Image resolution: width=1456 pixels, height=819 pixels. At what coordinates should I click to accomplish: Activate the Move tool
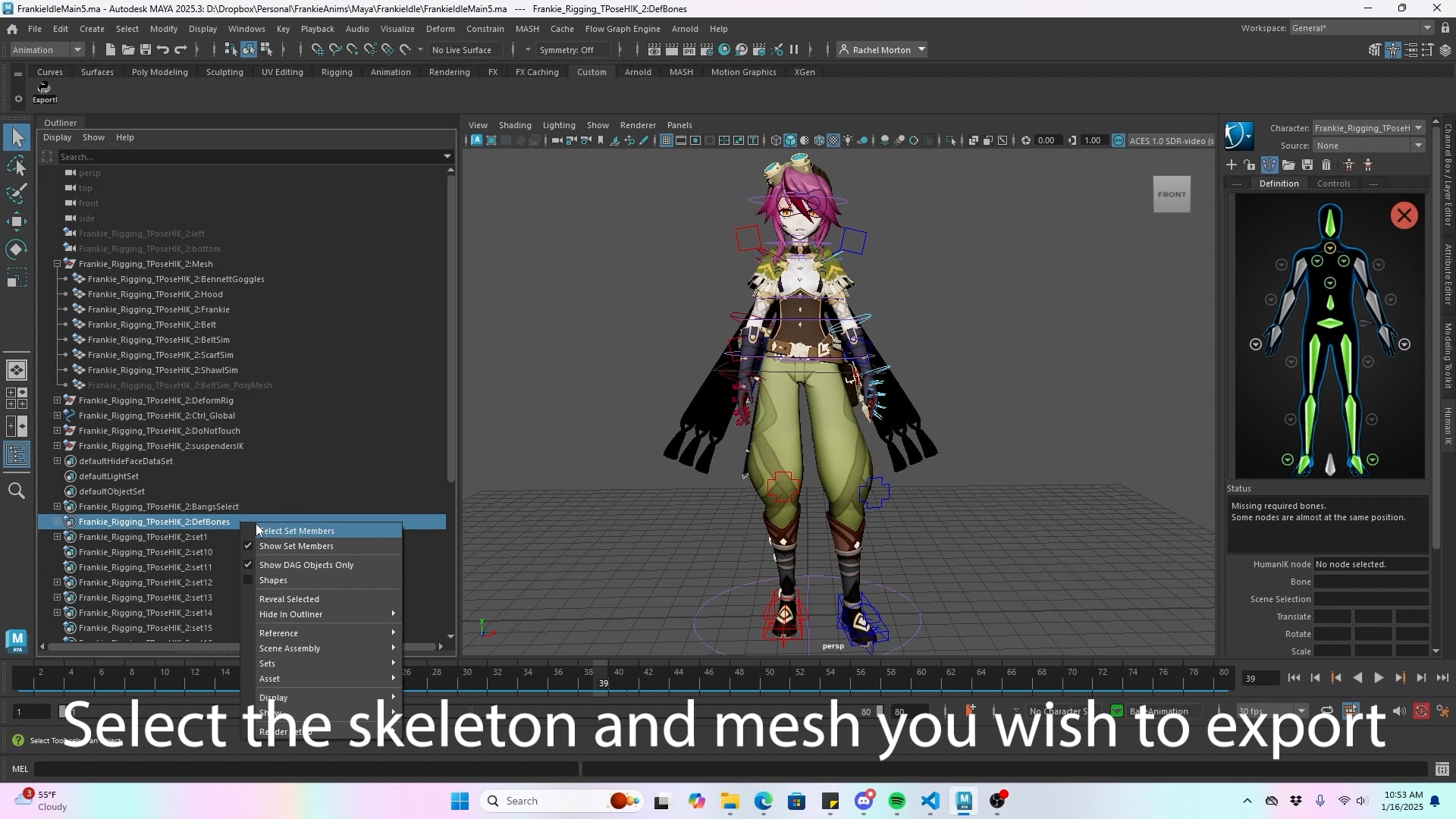click(x=17, y=221)
